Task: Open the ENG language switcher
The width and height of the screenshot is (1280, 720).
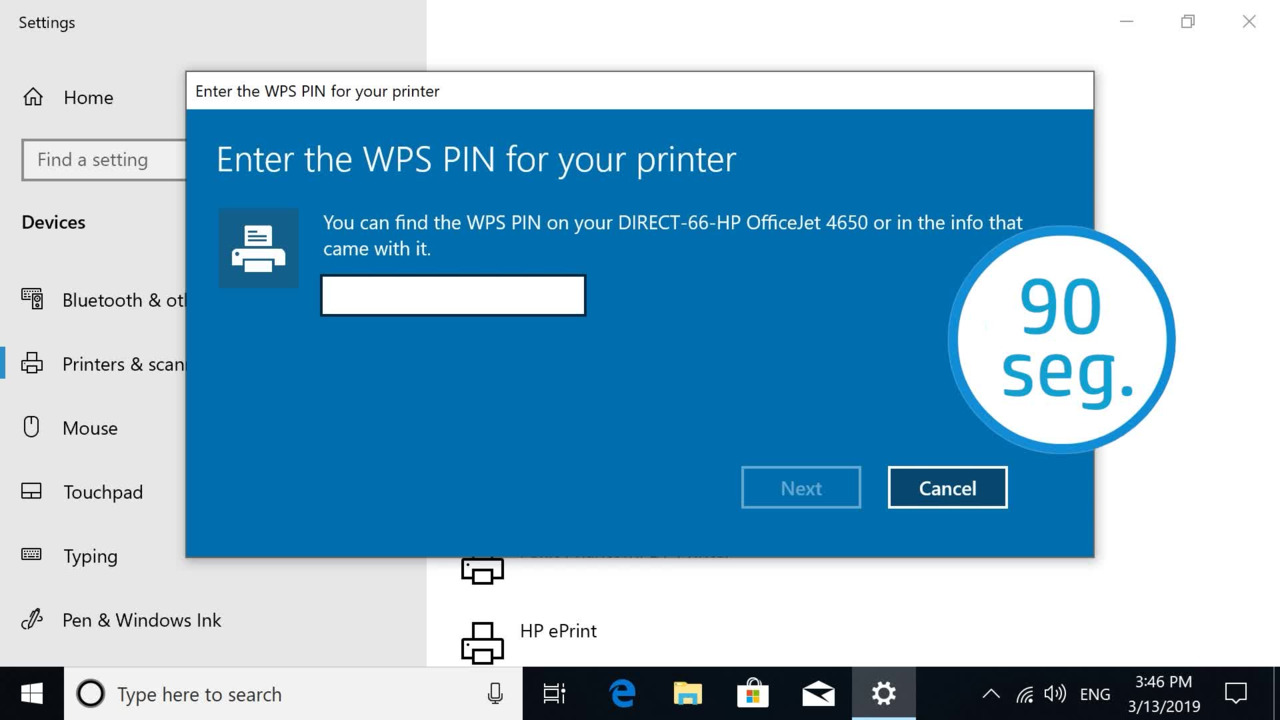Action: 1094,693
